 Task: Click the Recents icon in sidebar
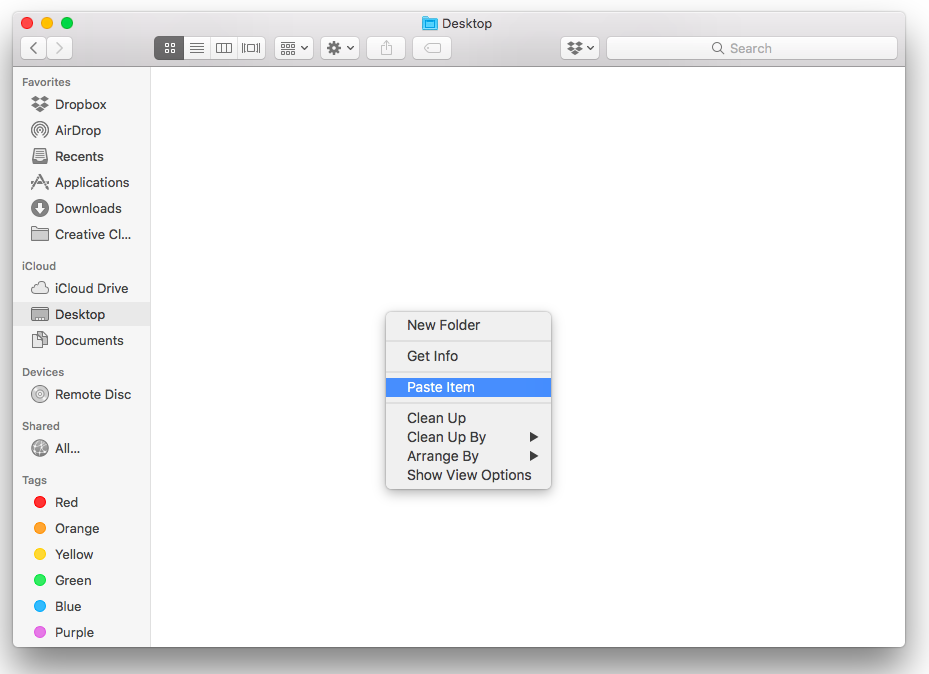(x=40, y=156)
